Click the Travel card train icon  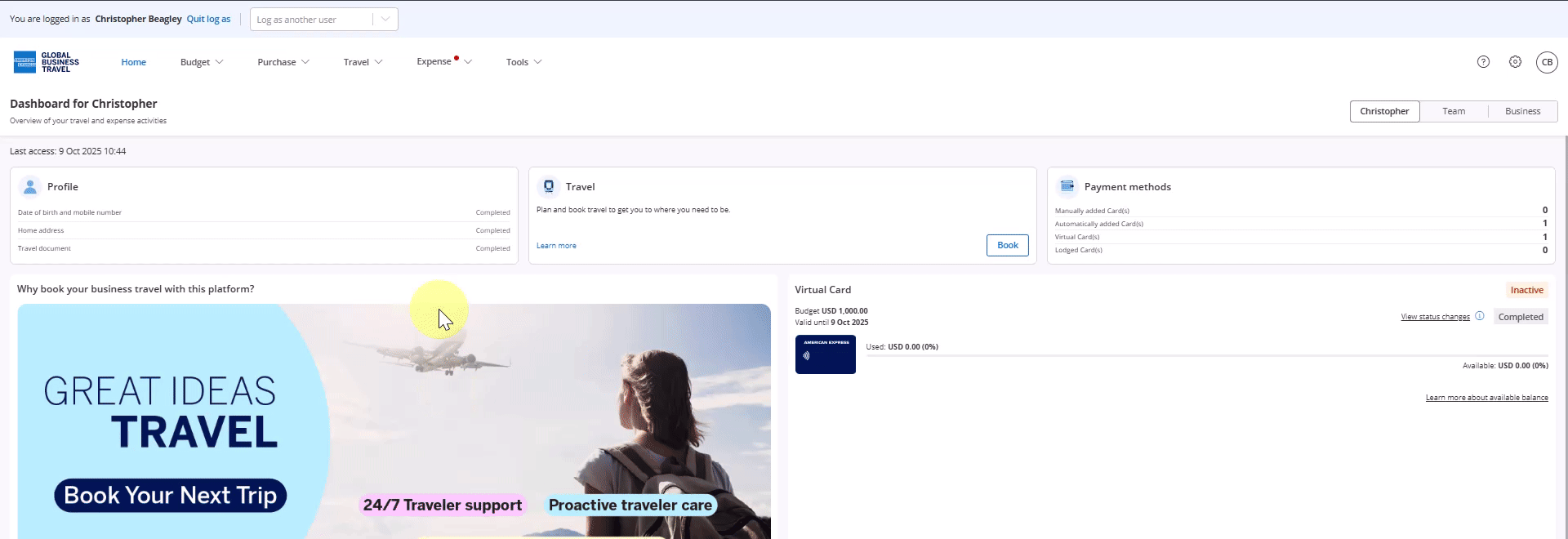tap(549, 186)
